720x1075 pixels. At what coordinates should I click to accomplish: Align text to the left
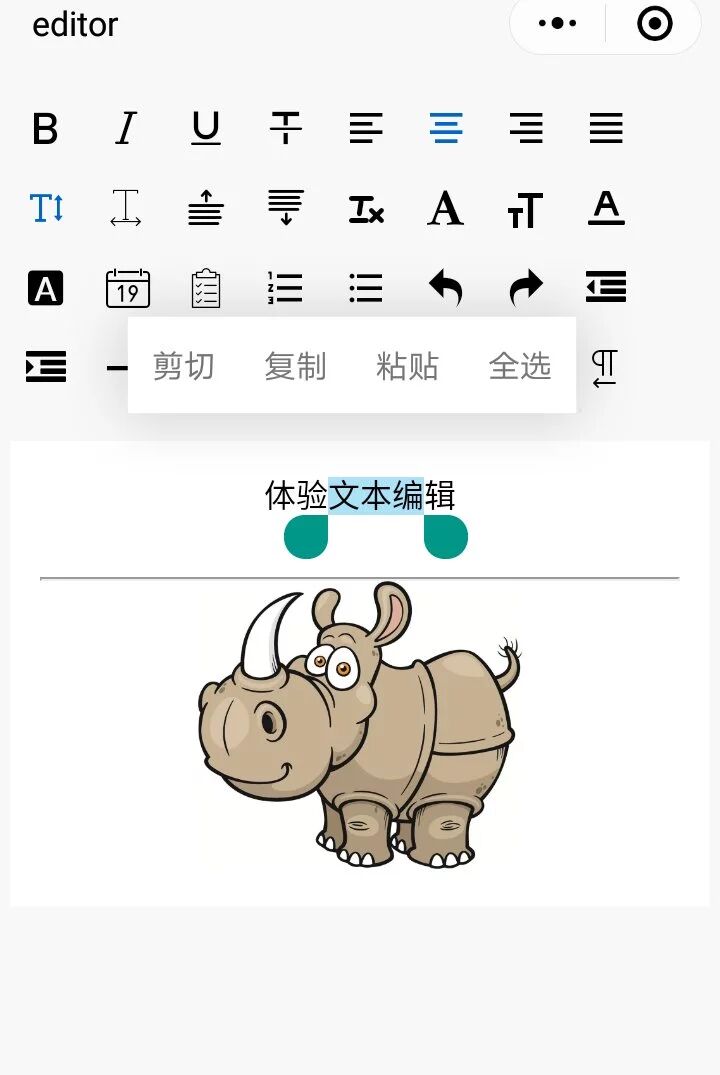coord(366,128)
